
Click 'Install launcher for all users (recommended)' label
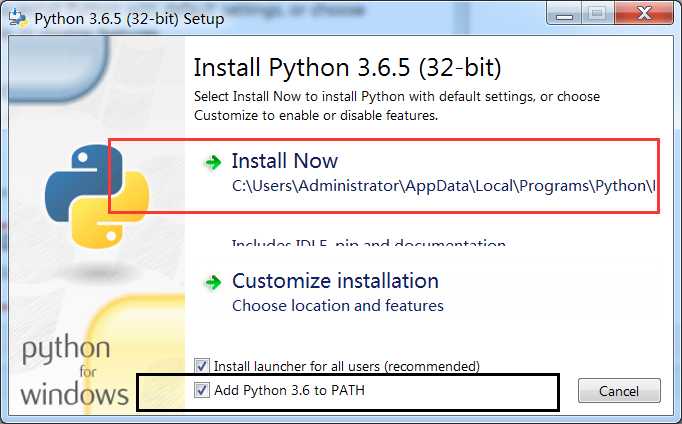(x=347, y=366)
